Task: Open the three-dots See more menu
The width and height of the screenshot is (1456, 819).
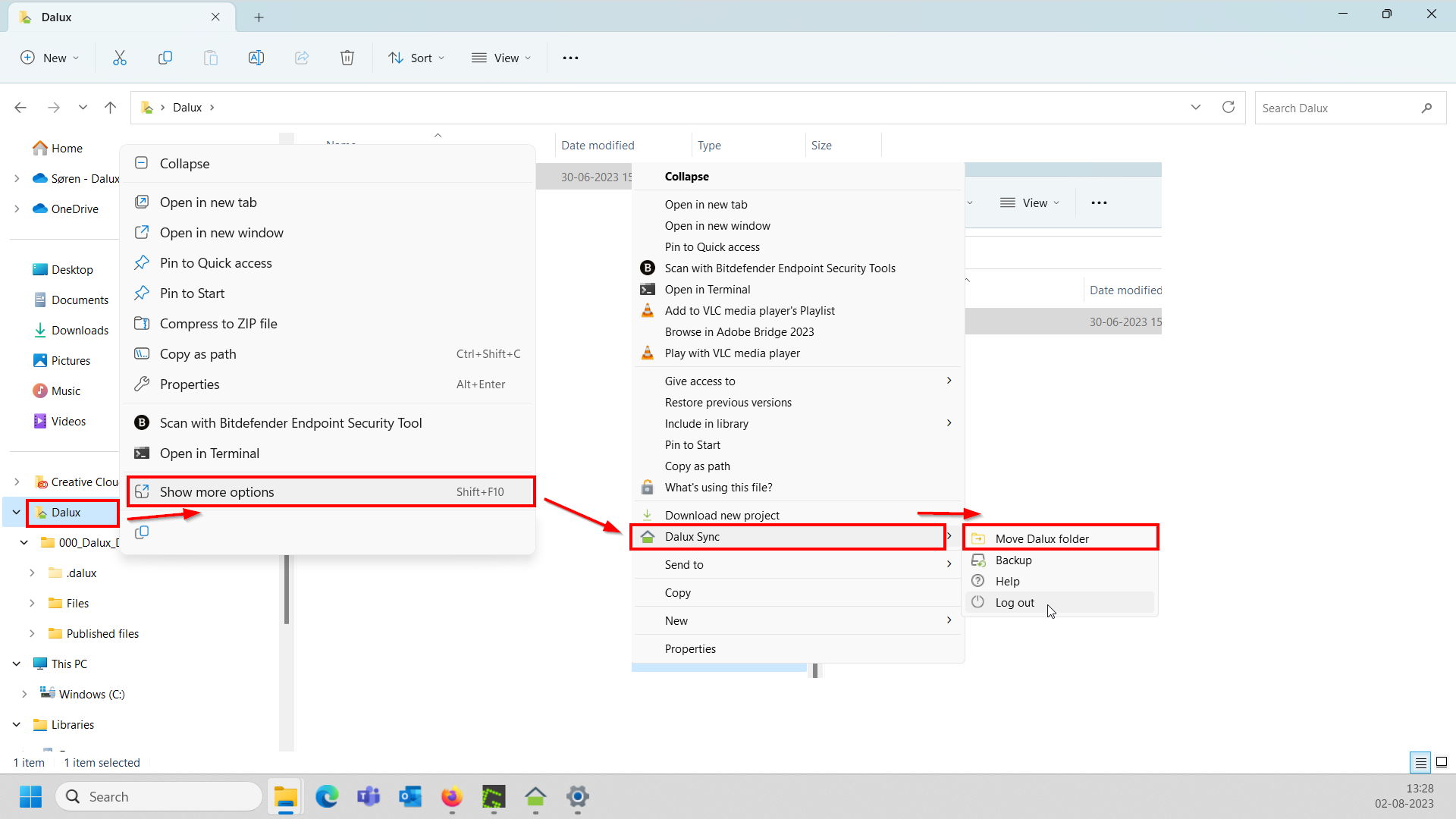Action: [x=570, y=58]
